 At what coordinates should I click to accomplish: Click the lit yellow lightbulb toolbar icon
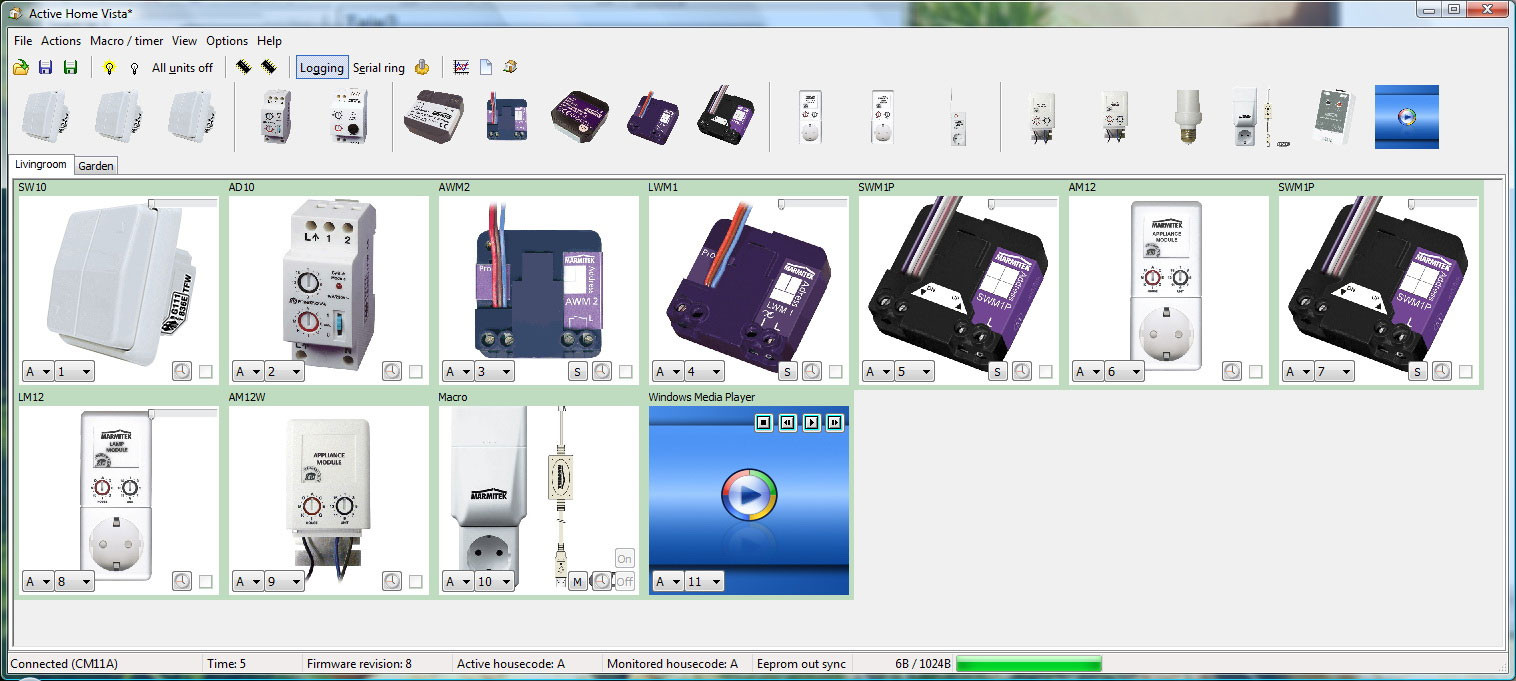click(x=109, y=68)
